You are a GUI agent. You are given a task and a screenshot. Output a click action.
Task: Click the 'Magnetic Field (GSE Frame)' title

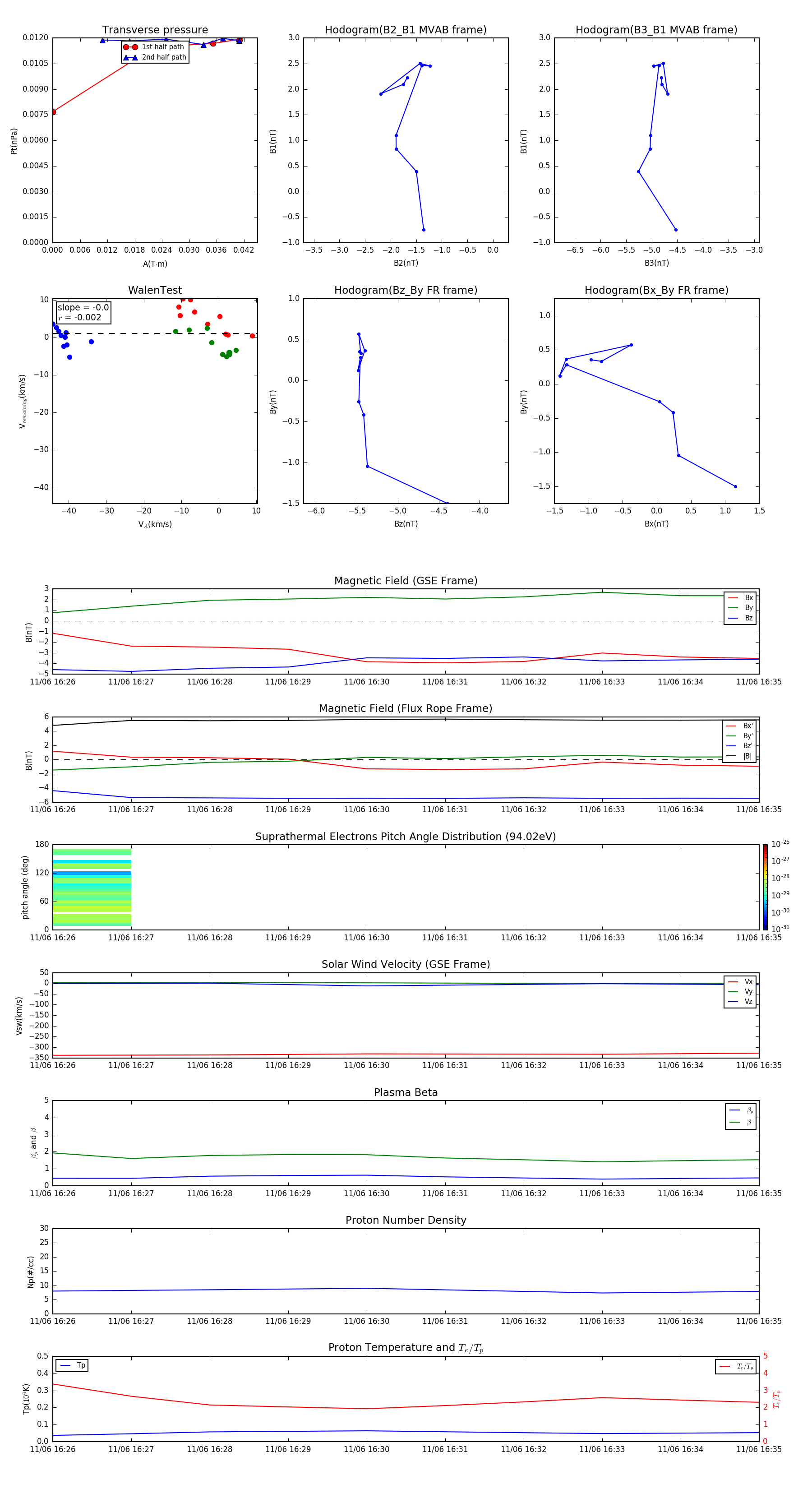[x=406, y=581]
